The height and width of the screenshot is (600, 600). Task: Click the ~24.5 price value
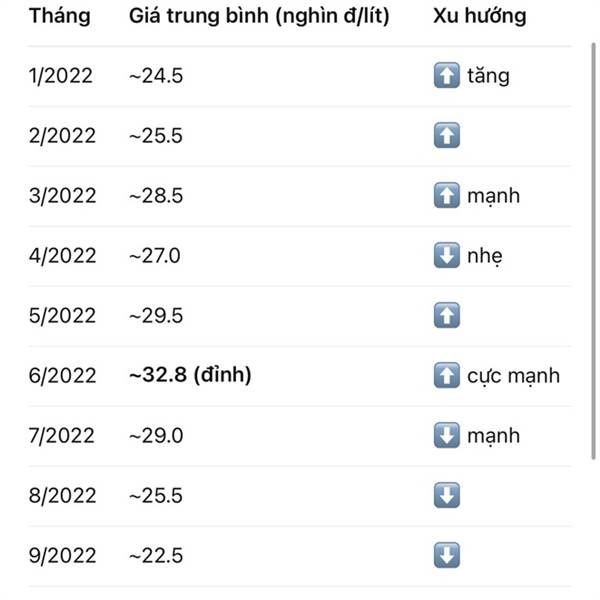155,76
